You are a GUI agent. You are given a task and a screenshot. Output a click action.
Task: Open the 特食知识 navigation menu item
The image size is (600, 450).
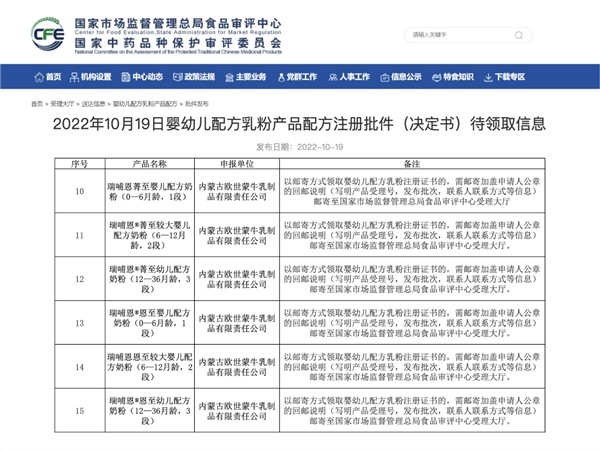click(x=458, y=77)
